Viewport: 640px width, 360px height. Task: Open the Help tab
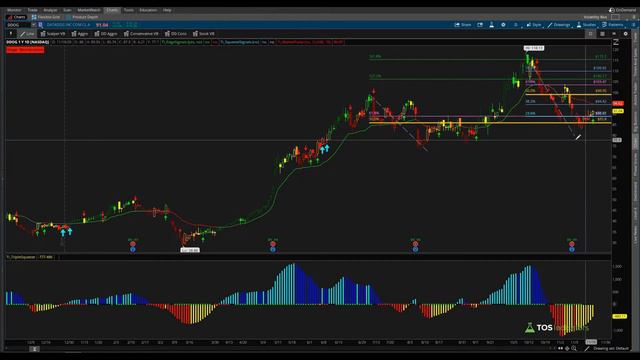point(167,10)
